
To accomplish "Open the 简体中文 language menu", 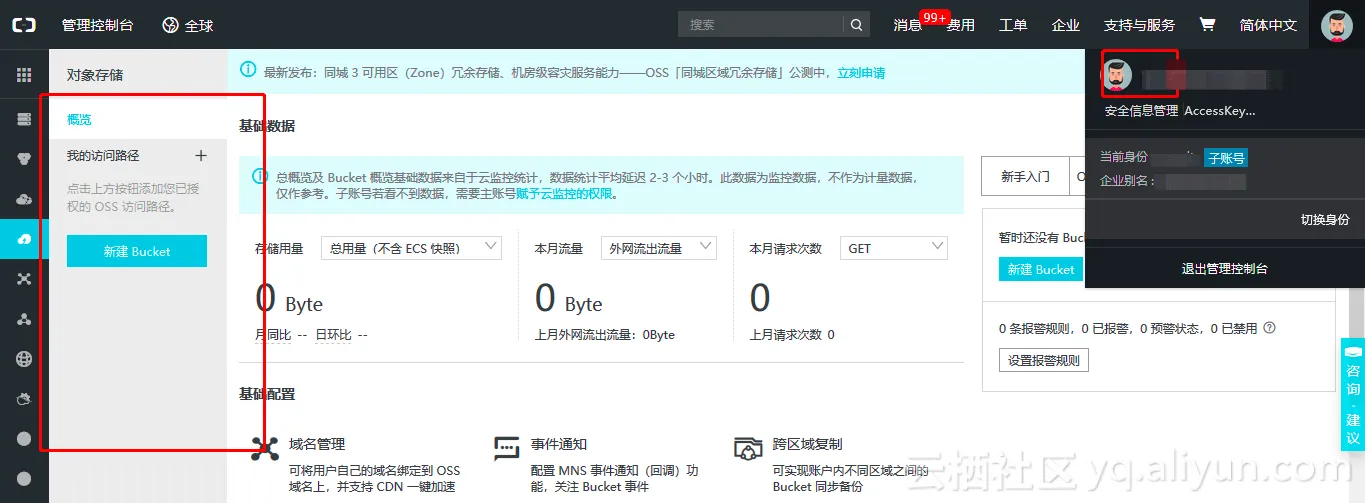I will [1267, 25].
